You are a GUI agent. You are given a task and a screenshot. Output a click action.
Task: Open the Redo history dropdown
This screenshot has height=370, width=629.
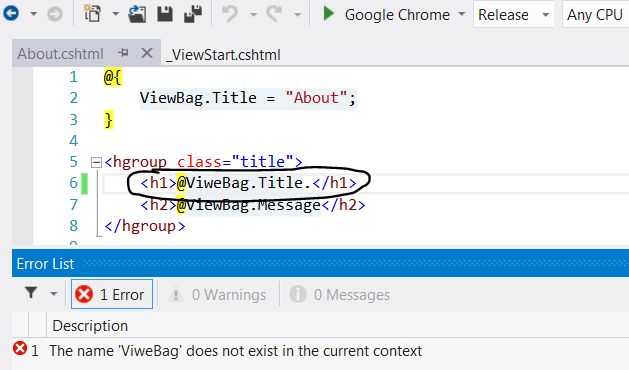point(297,14)
